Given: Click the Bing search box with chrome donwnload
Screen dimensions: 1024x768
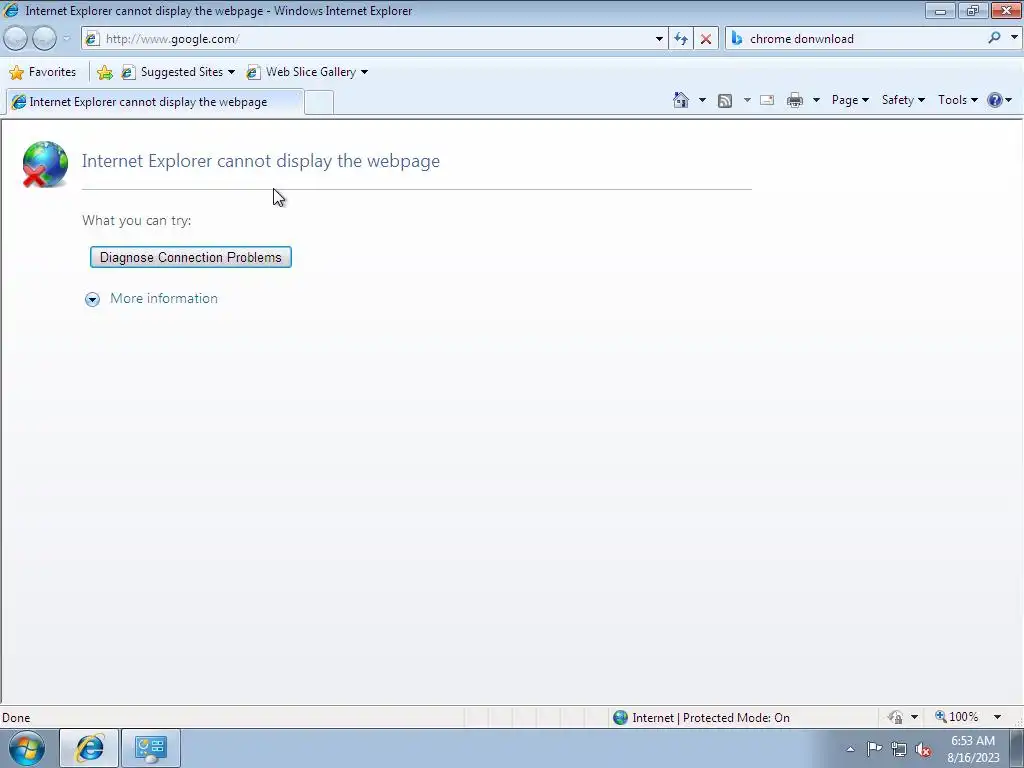Looking at the screenshot, I should click(856, 39).
